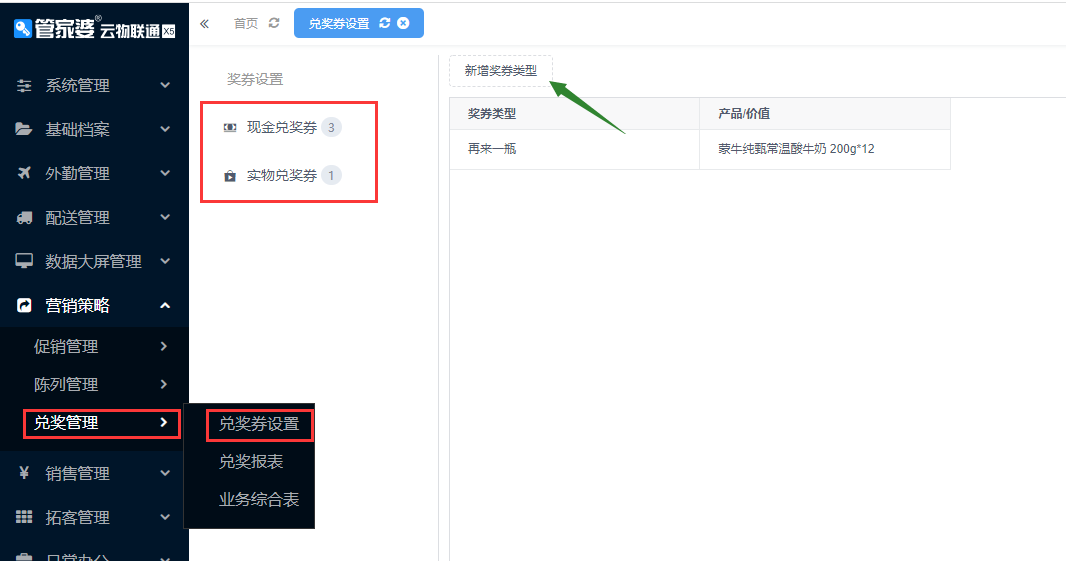The width and height of the screenshot is (1066, 561).
Task: Refresh the 兑奖券设置 tab via its reload icon
Action: click(383, 23)
